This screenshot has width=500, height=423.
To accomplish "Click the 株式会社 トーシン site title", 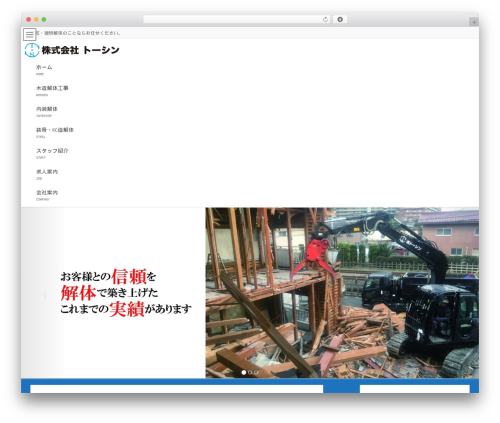I will coord(80,50).
